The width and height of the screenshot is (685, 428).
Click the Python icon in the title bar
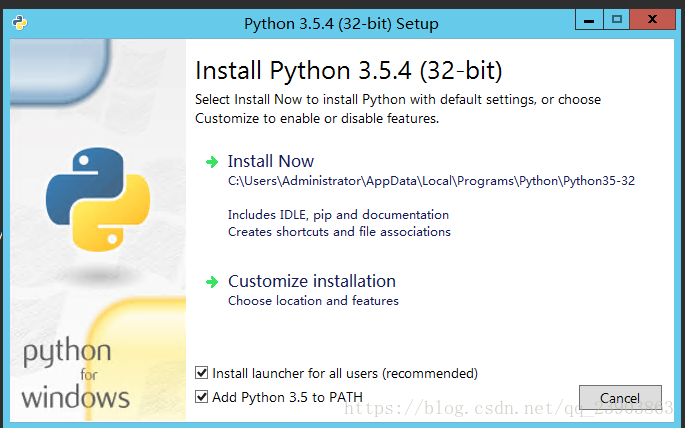[x=20, y=23]
